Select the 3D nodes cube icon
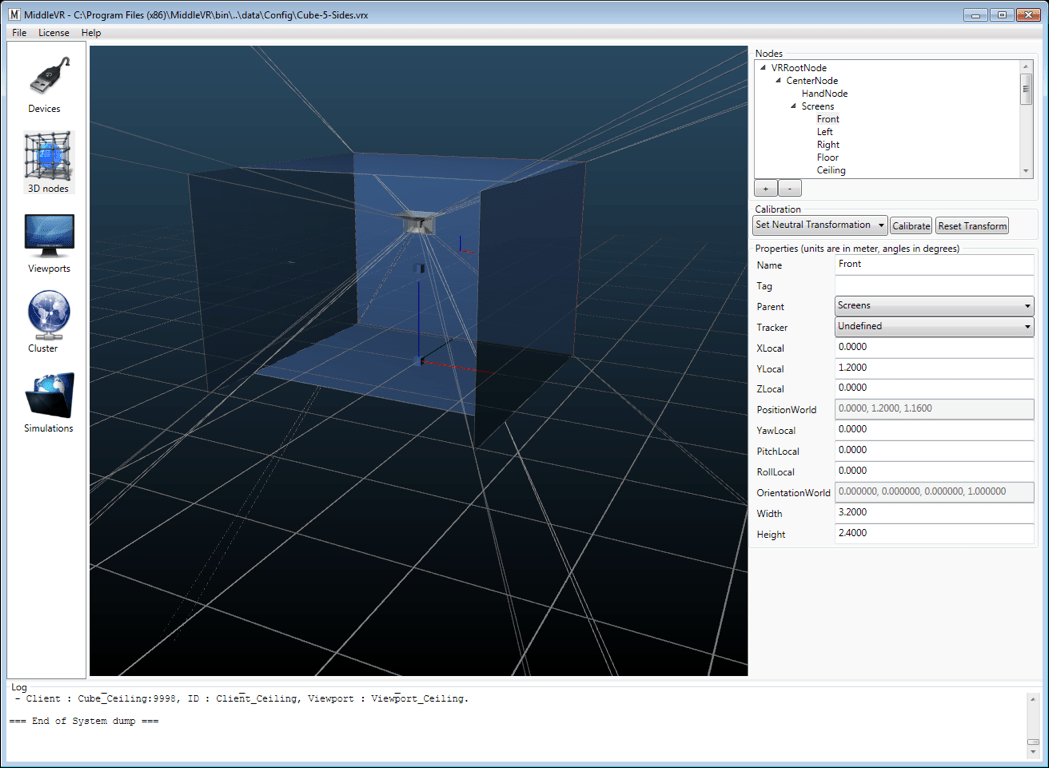Screen dimensions: 1049x768 [x=47, y=157]
